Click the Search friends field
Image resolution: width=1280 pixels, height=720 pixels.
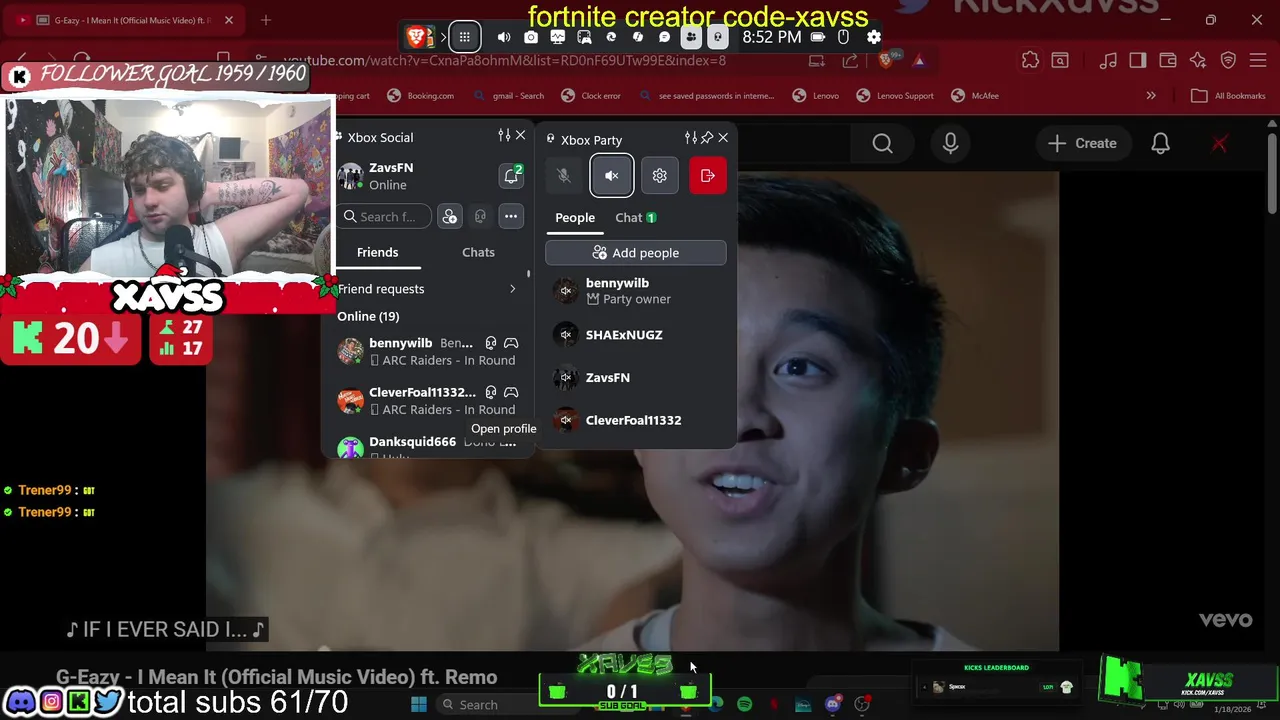(x=384, y=216)
